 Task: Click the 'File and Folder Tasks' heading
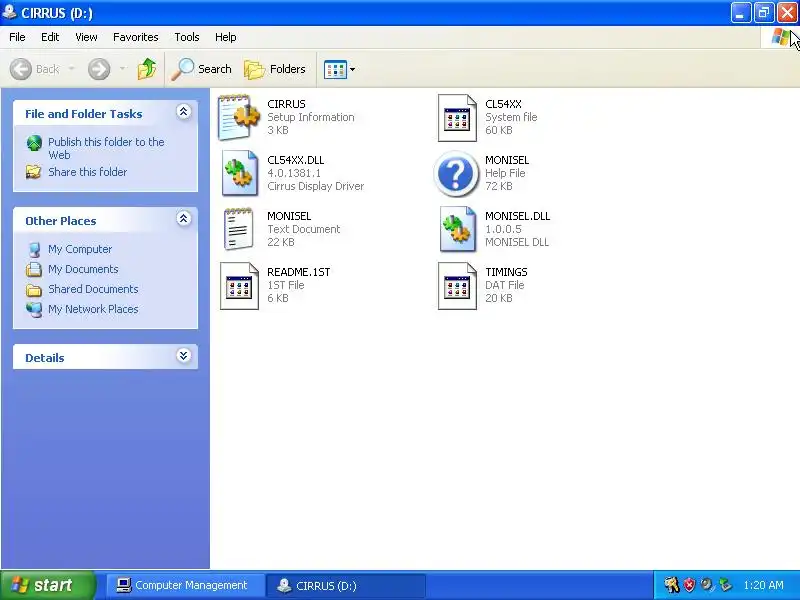click(84, 114)
